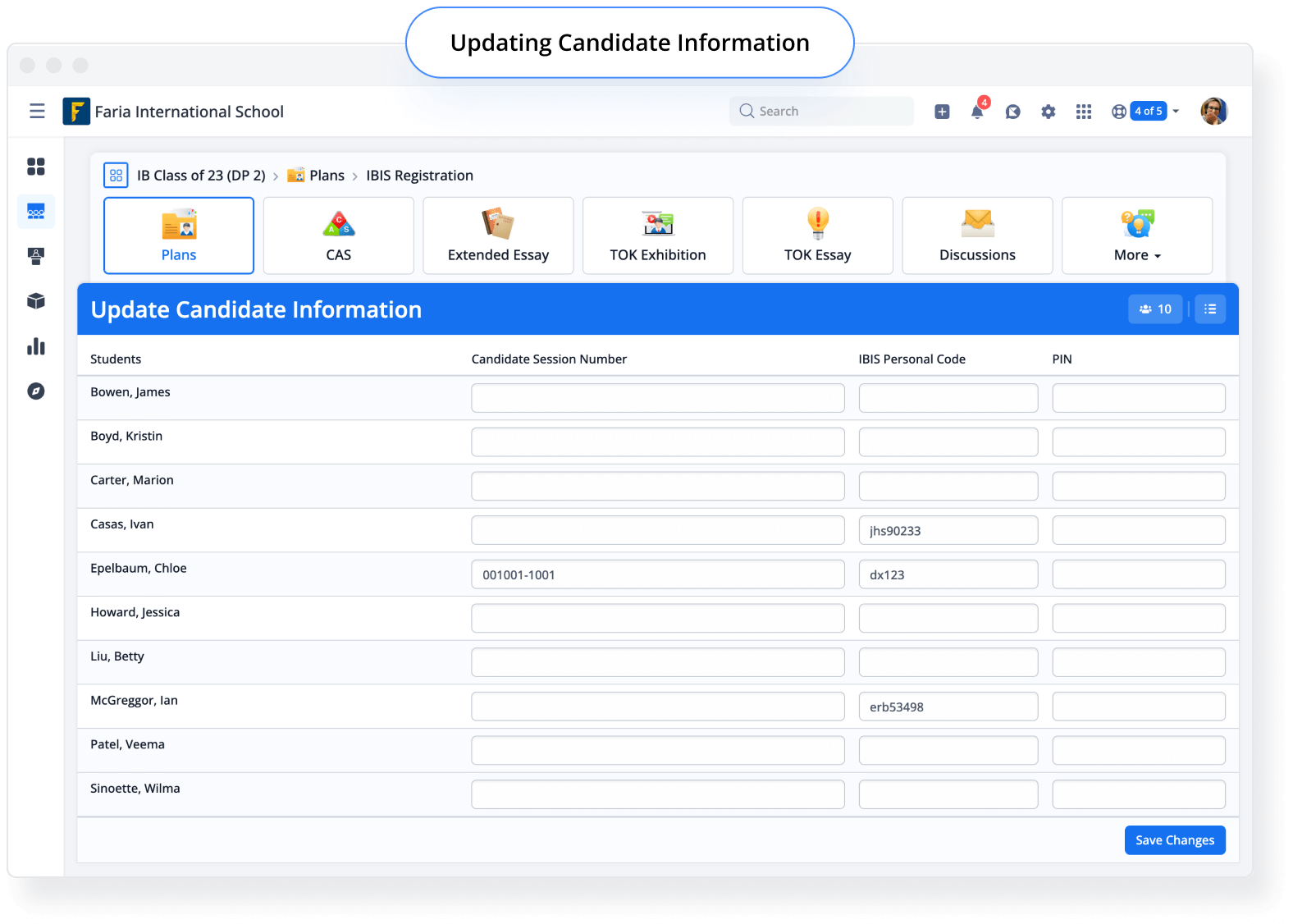Switch to the CAS tab
The height and width of the screenshot is (924, 1293).
point(339,236)
